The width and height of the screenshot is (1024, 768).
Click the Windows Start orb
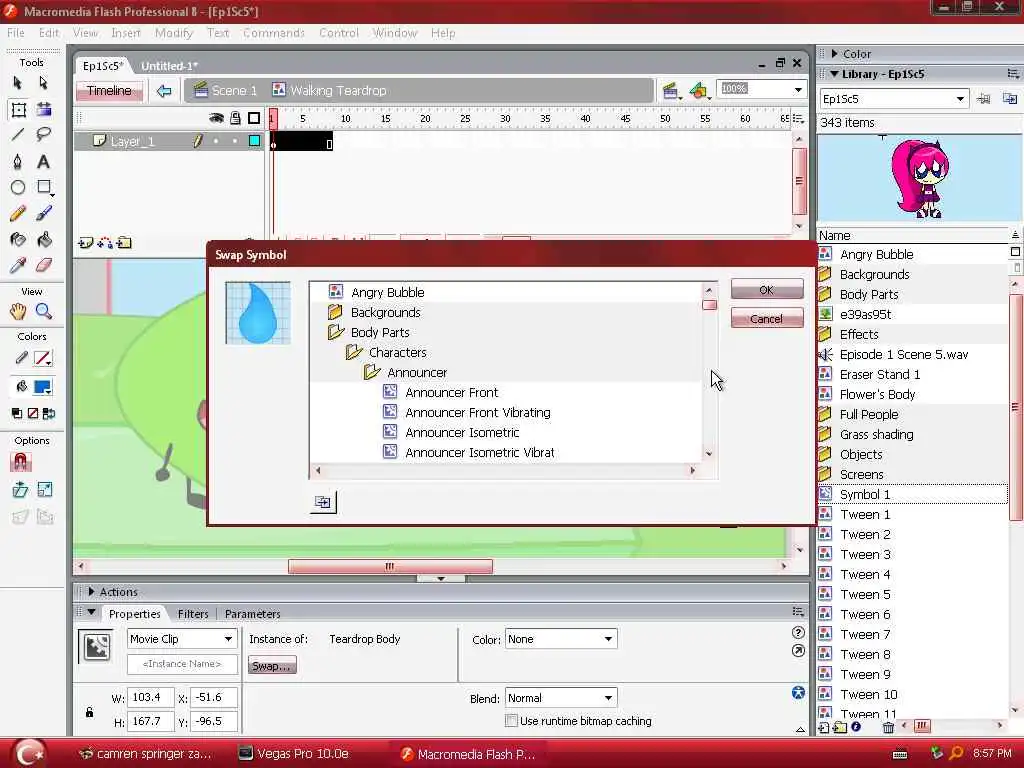point(30,753)
